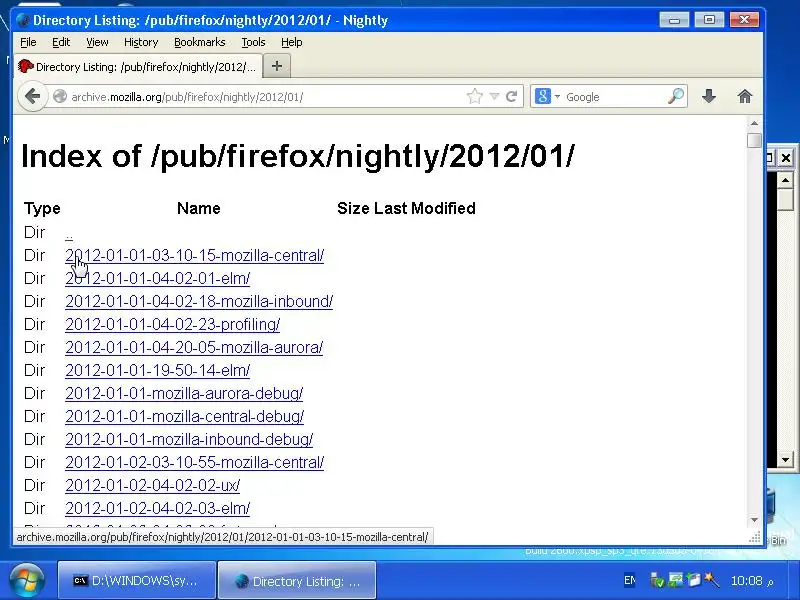The width and height of the screenshot is (800, 600).
Task: Click the 'Type' column header text
Action: pos(42,208)
